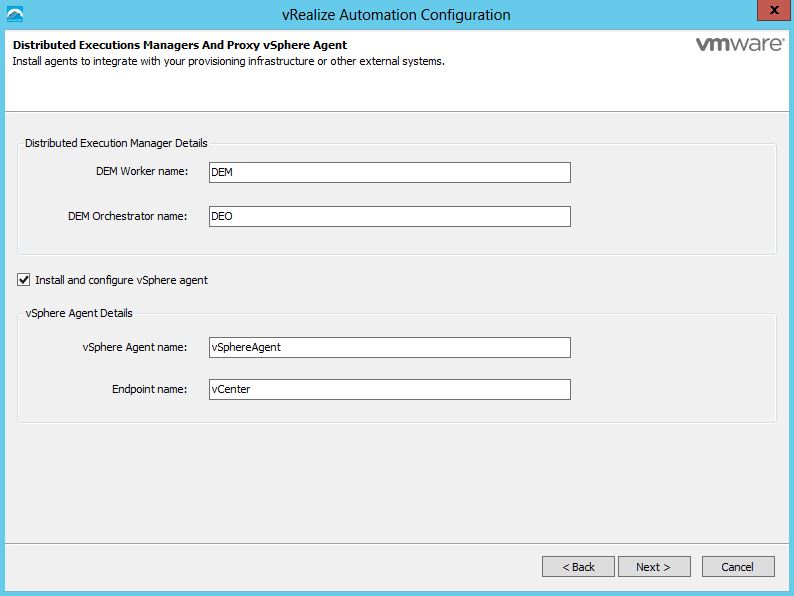This screenshot has width=794, height=596.
Task: Click the 'DEM Orchestrator name:' label
Action: (x=128, y=216)
